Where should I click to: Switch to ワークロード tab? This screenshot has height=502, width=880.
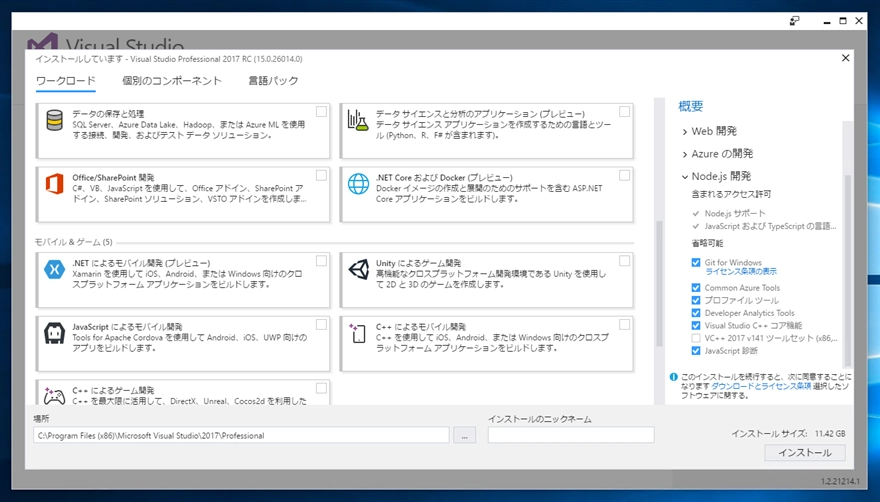coord(66,81)
